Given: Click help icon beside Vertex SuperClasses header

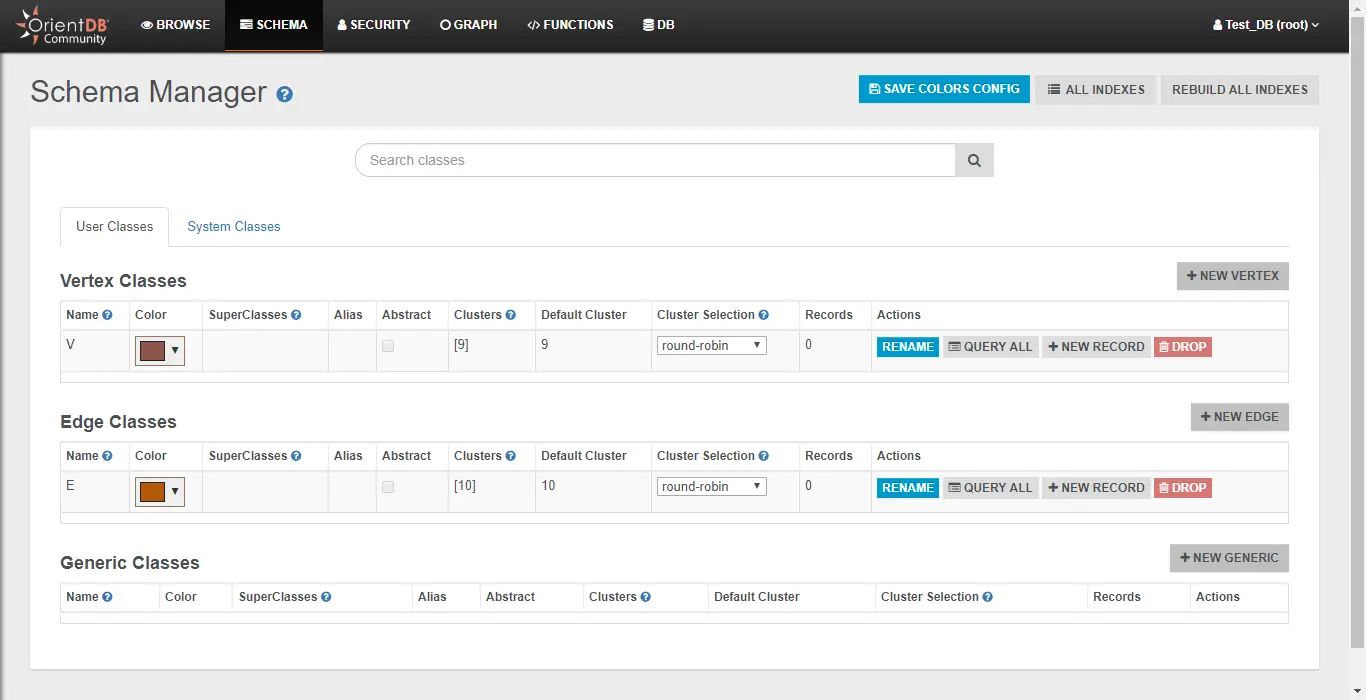Looking at the screenshot, I should click(296, 315).
